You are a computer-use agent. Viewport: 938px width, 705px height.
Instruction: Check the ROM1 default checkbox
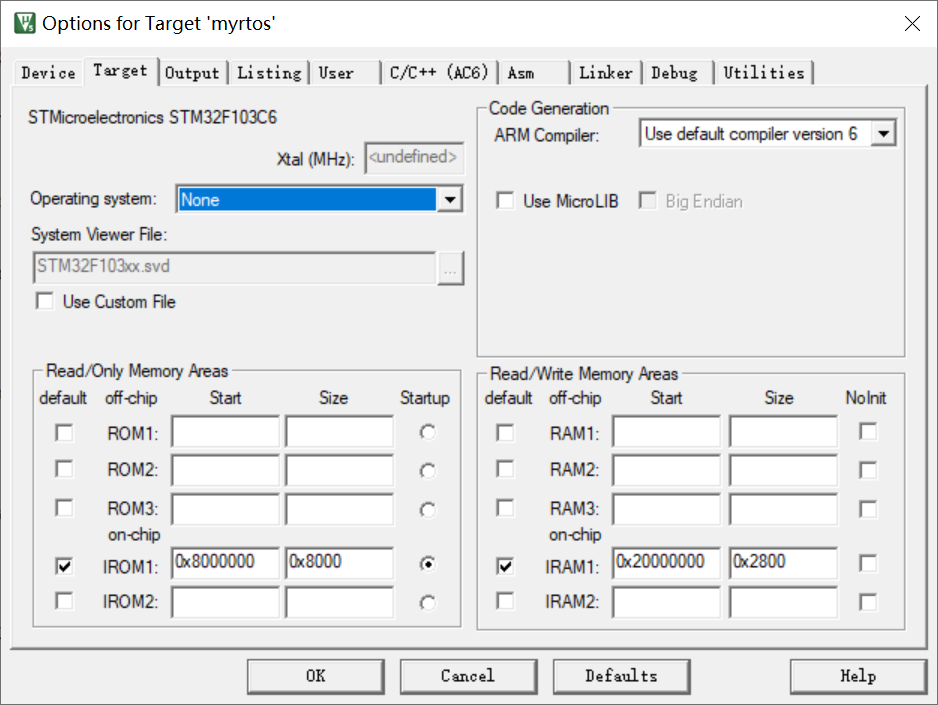click(x=64, y=432)
